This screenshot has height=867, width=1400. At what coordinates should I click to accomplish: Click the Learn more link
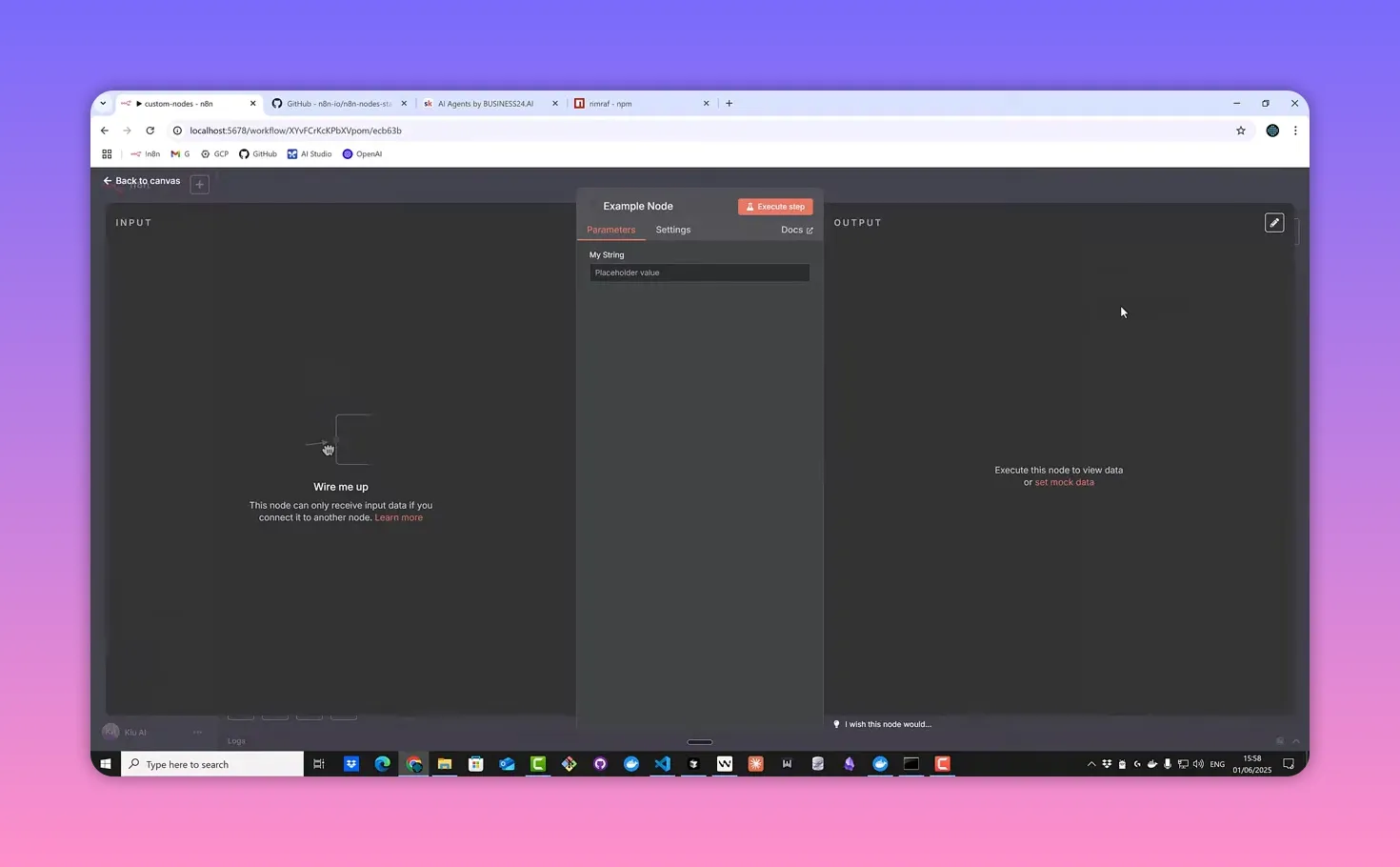[x=398, y=517]
